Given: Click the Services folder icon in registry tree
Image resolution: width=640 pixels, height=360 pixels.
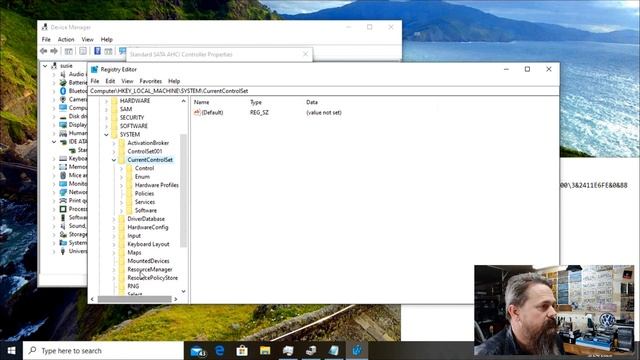Looking at the screenshot, I should 129,202.
